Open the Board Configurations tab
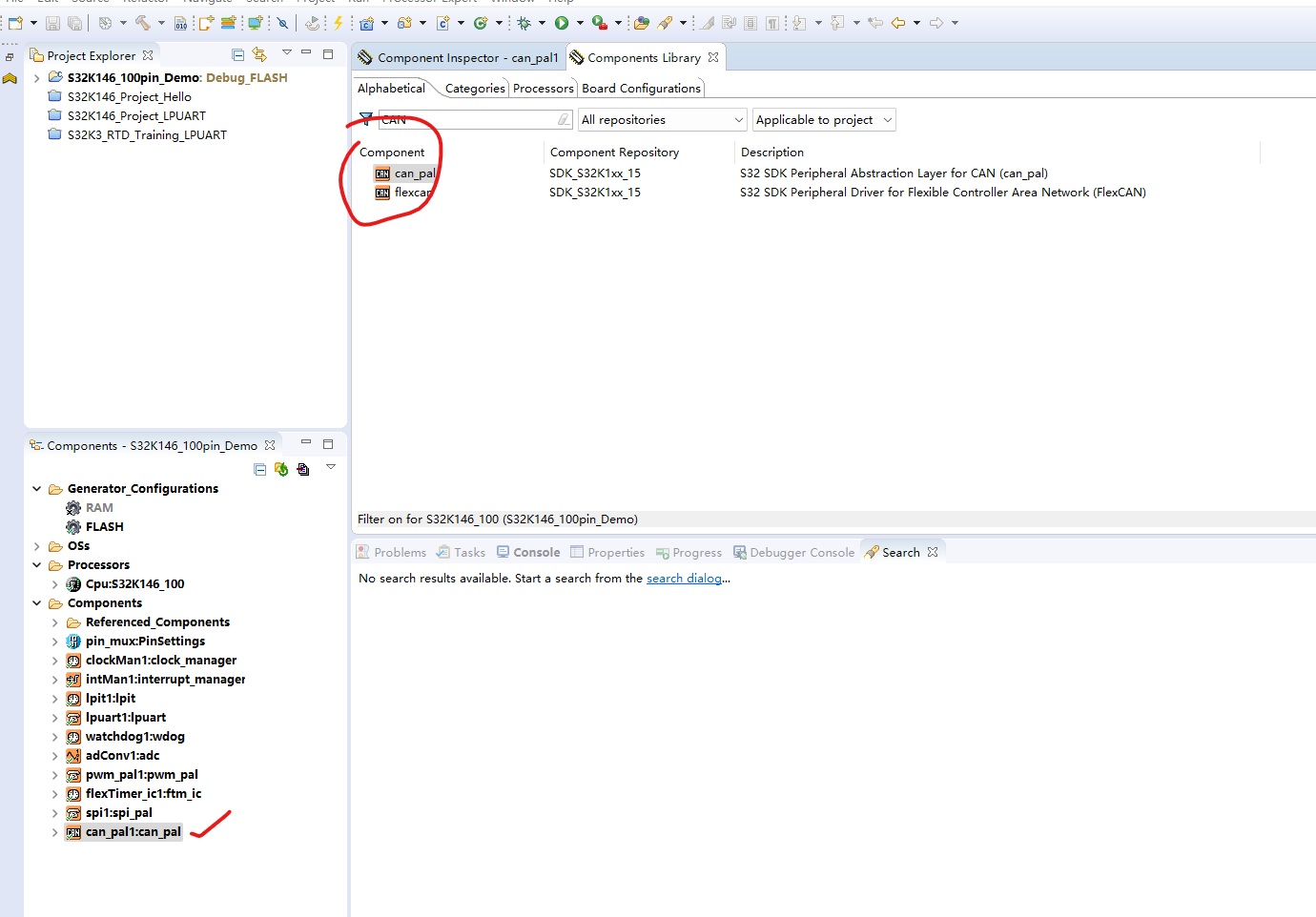Viewport: 1316px width, 917px height. [x=641, y=88]
